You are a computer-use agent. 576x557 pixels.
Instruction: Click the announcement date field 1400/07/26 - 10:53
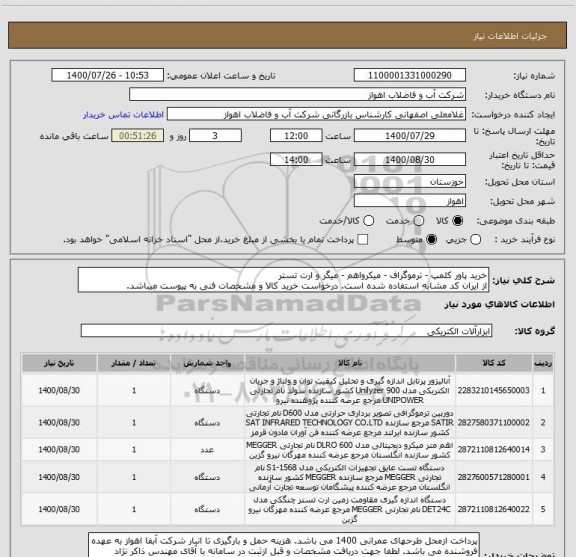108,75
